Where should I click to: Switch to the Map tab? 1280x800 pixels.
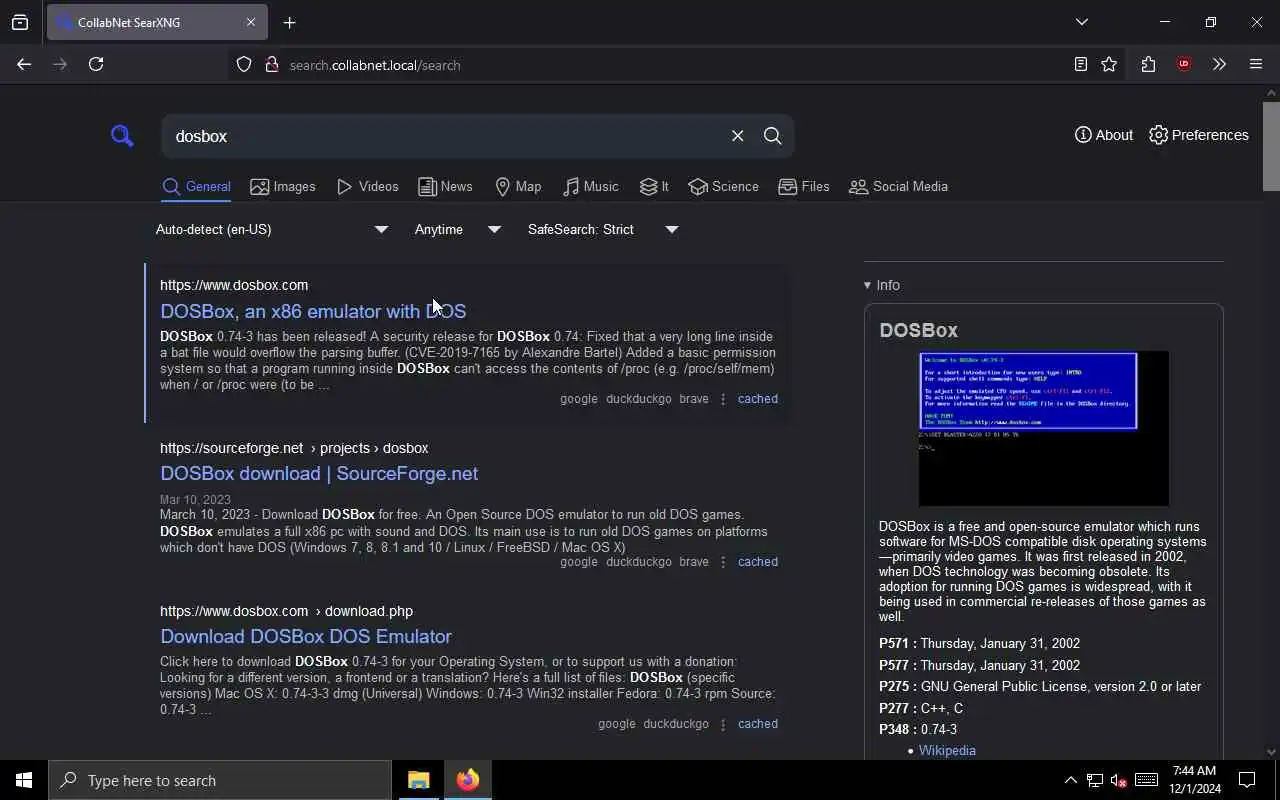tap(518, 187)
